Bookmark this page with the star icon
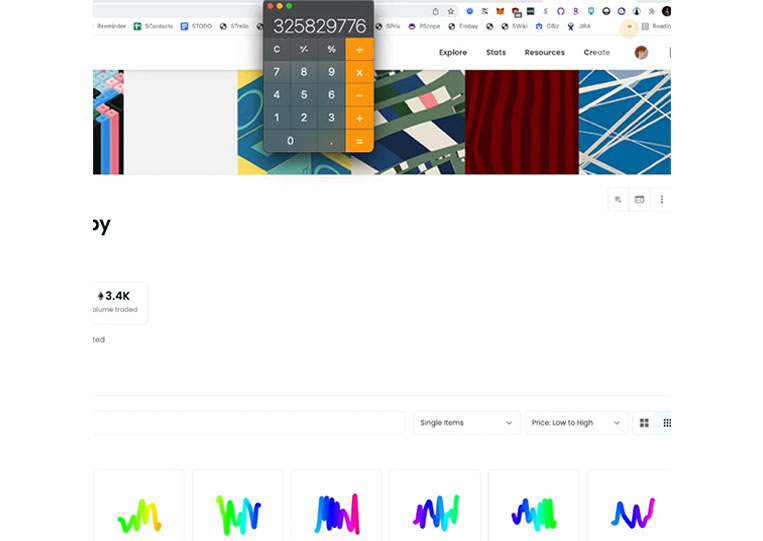The width and height of the screenshot is (763, 541). pos(451,11)
